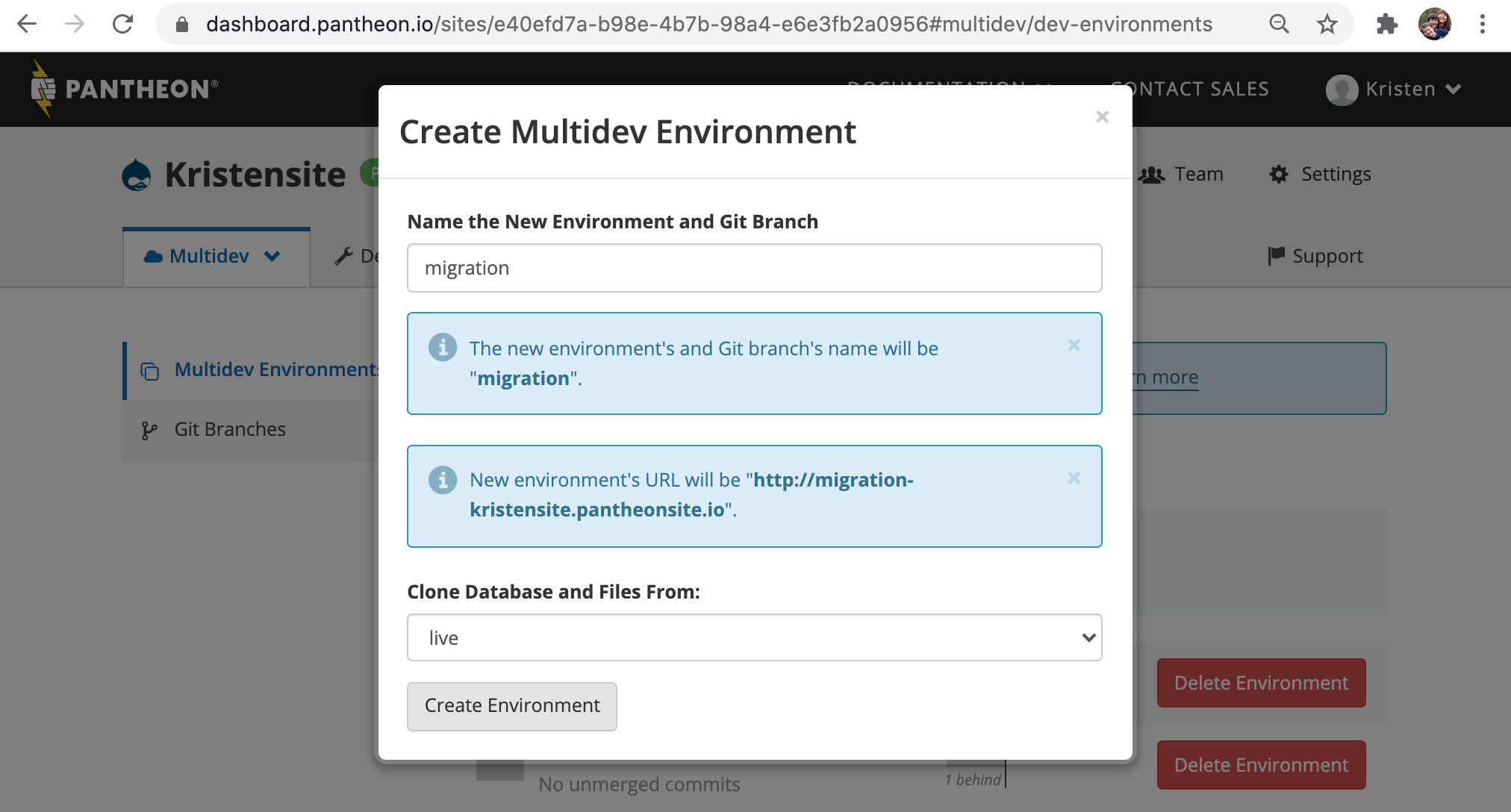Click the Multidev Environments copy icon
This screenshot has height=812, width=1511.
150,371
